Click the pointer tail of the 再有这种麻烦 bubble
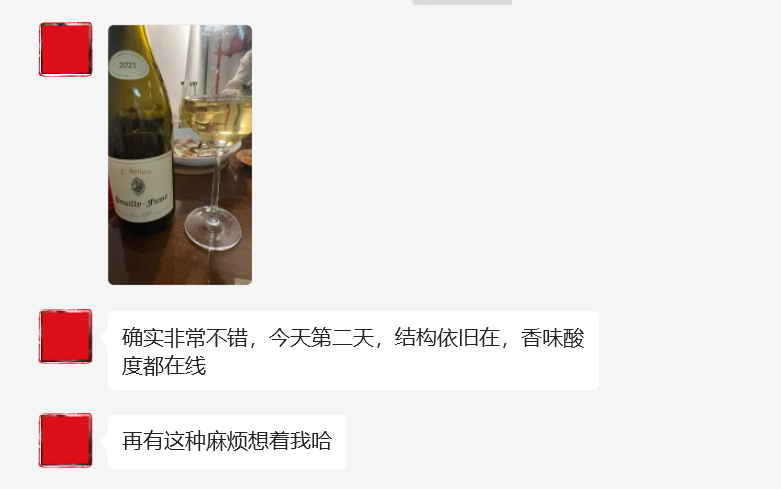Screen dimensions: 781x489 [x=105, y=441]
